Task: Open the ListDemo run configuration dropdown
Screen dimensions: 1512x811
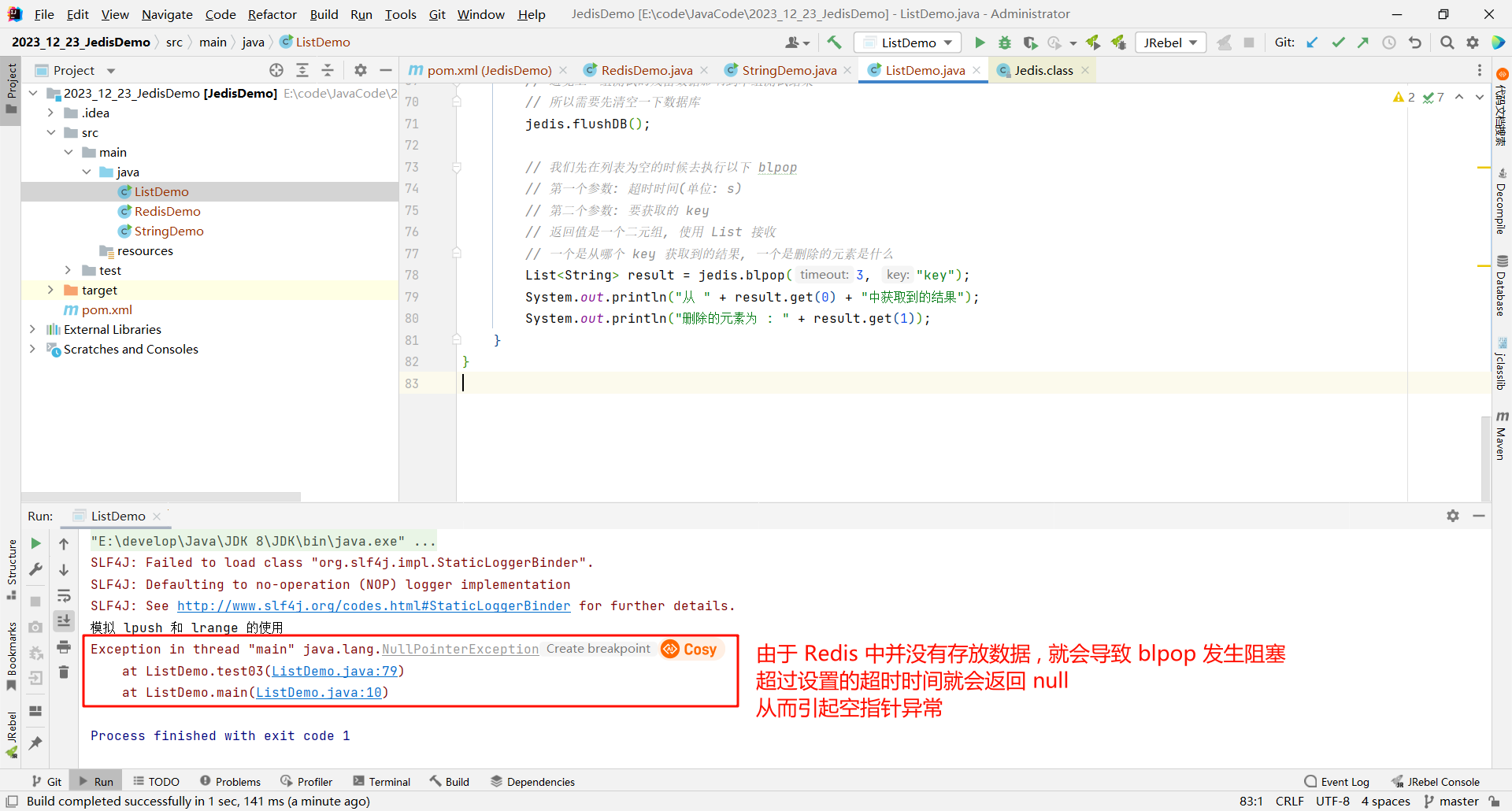Action: tap(908, 43)
